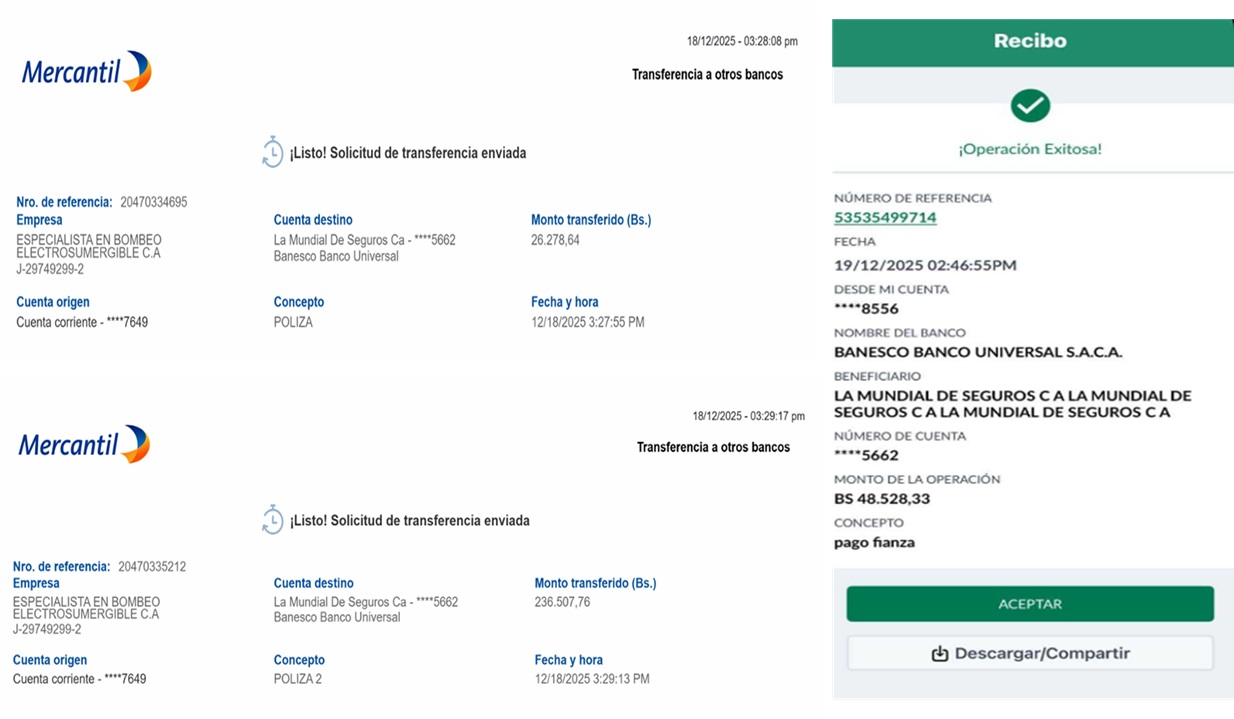The width and height of the screenshot is (1234, 719).
Task: Click the 18/12/2025 03:28:08 pm timestamp
Action: click(741, 41)
